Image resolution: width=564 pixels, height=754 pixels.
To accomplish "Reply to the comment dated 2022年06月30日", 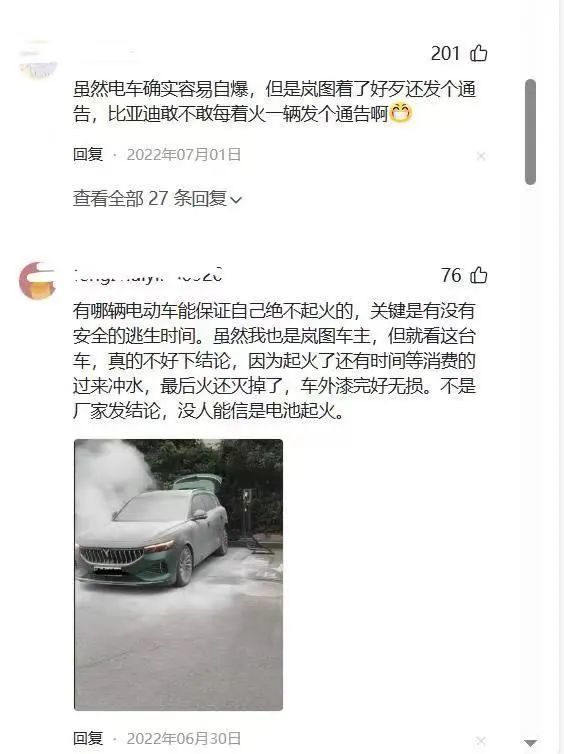I will (x=88, y=738).
